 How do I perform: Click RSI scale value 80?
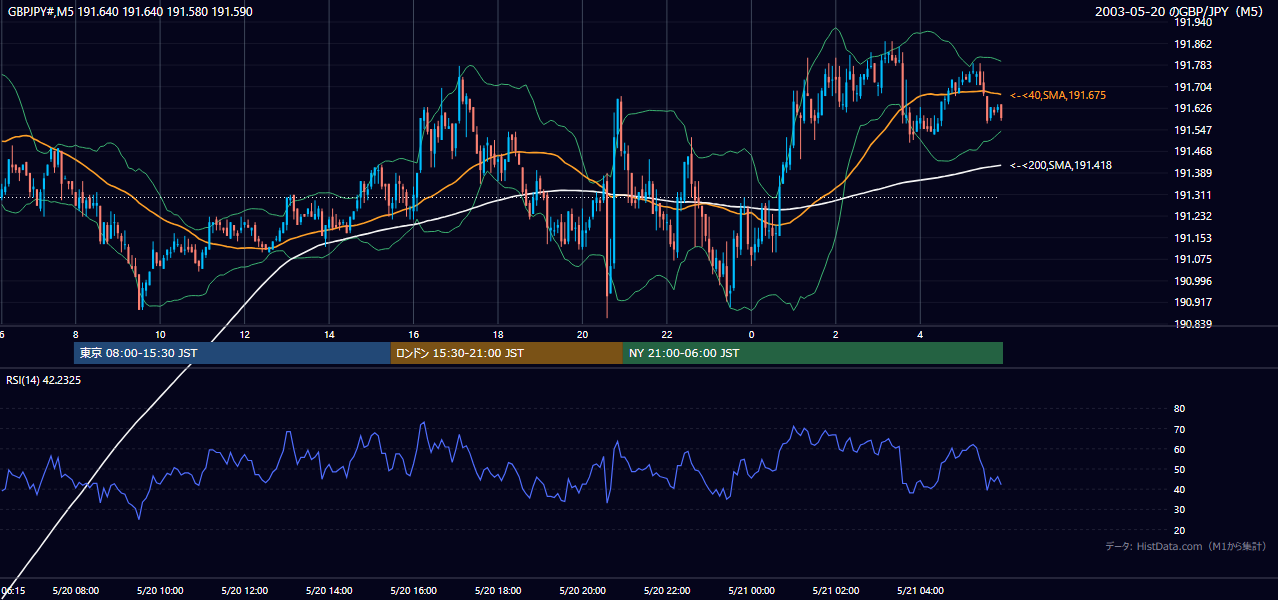pos(1179,409)
